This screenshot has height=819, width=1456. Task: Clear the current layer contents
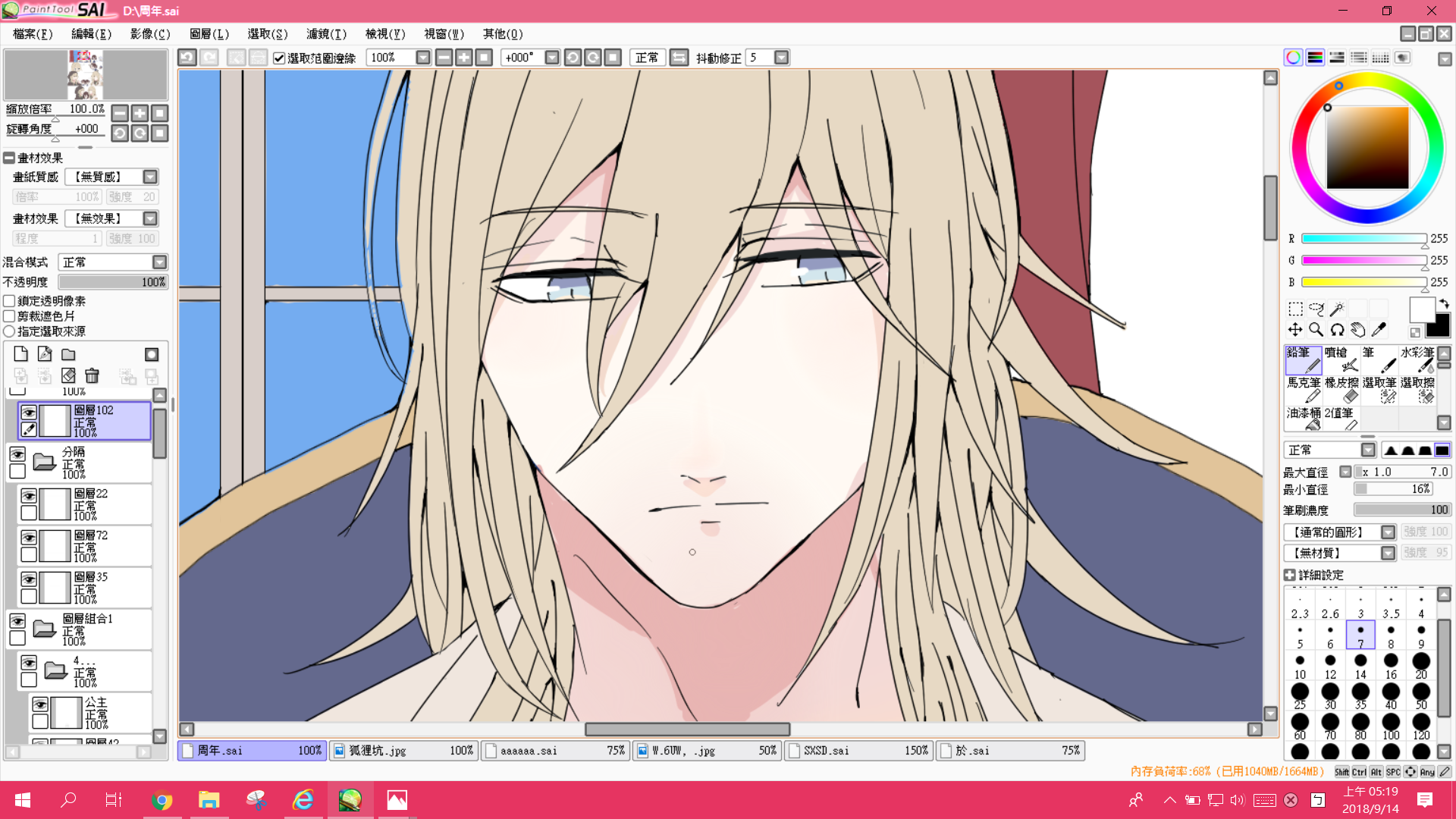point(68,375)
